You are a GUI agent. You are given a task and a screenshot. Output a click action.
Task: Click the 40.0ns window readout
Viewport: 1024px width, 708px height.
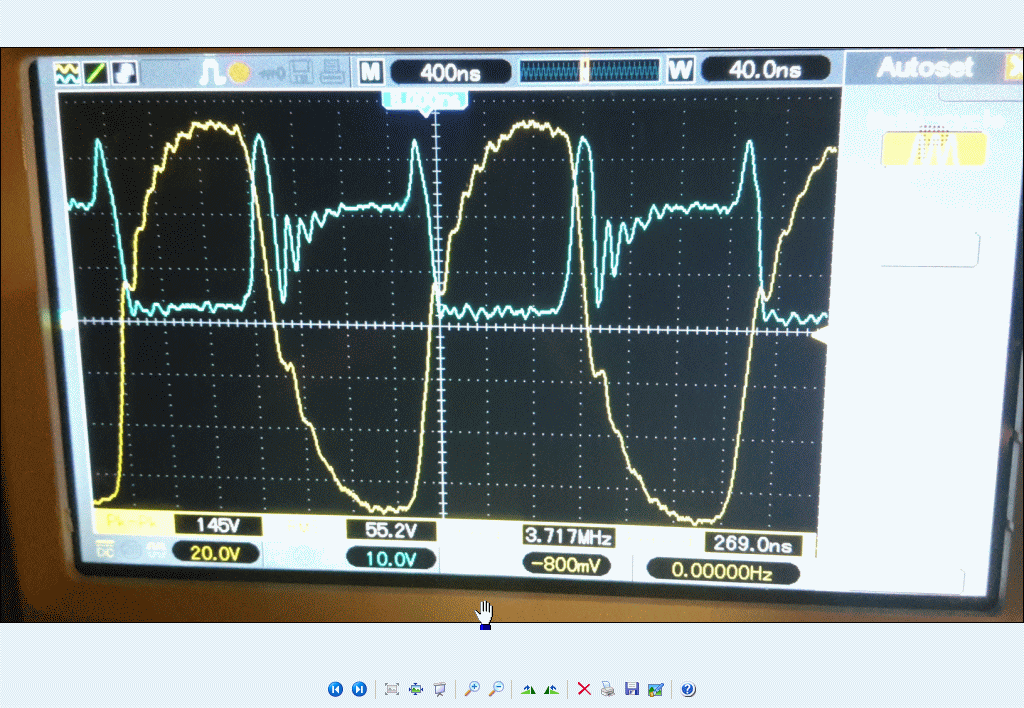(x=765, y=70)
